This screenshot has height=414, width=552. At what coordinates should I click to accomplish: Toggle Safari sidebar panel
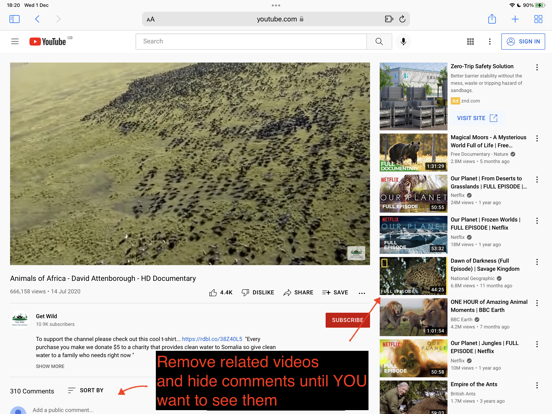[x=14, y=19]
